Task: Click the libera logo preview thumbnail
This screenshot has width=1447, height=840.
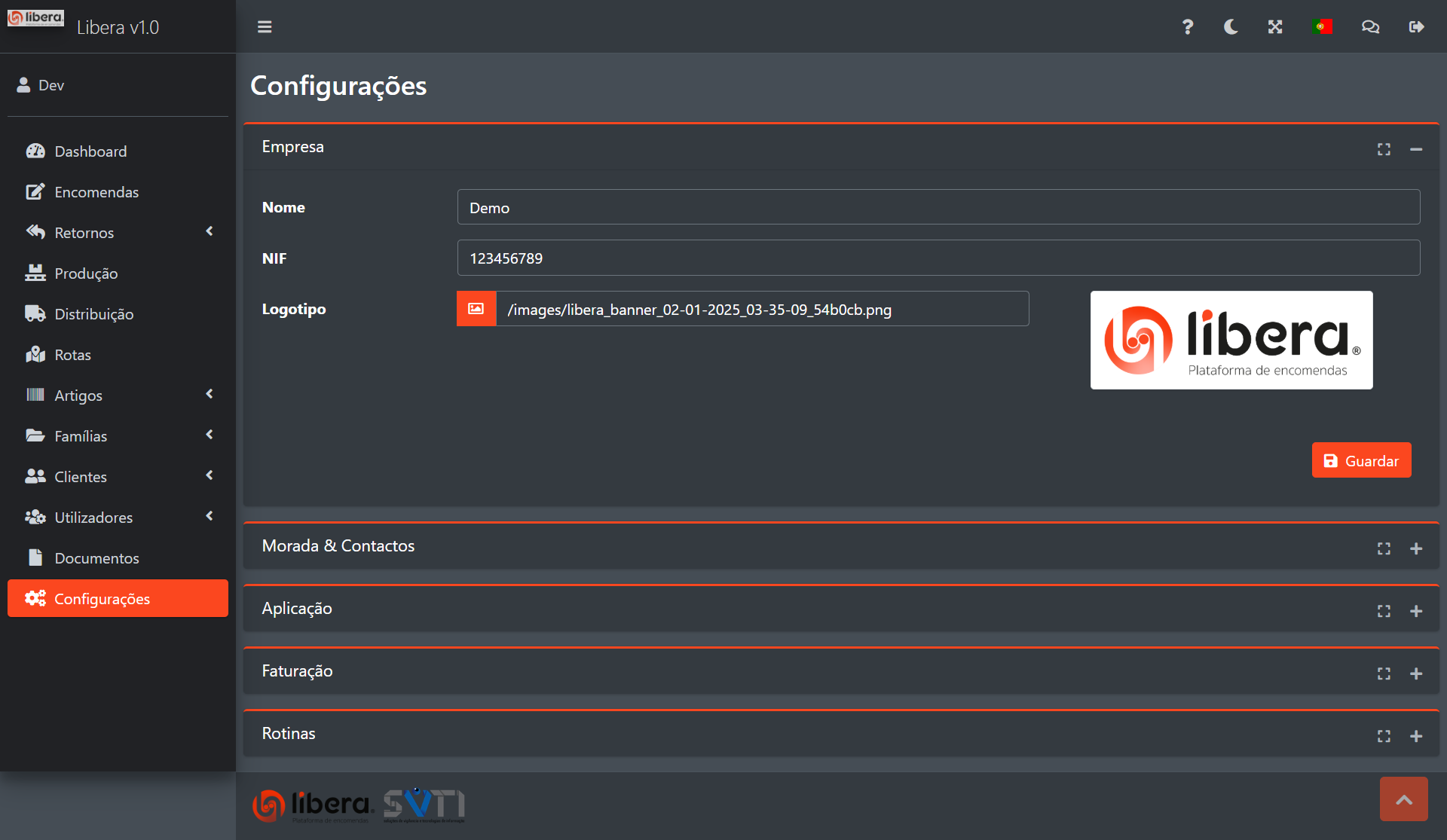Action: [1231, 341]
